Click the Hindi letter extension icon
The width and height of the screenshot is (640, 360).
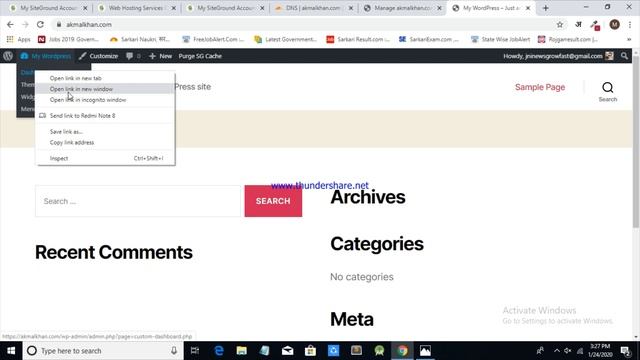(x=578, y=24)
